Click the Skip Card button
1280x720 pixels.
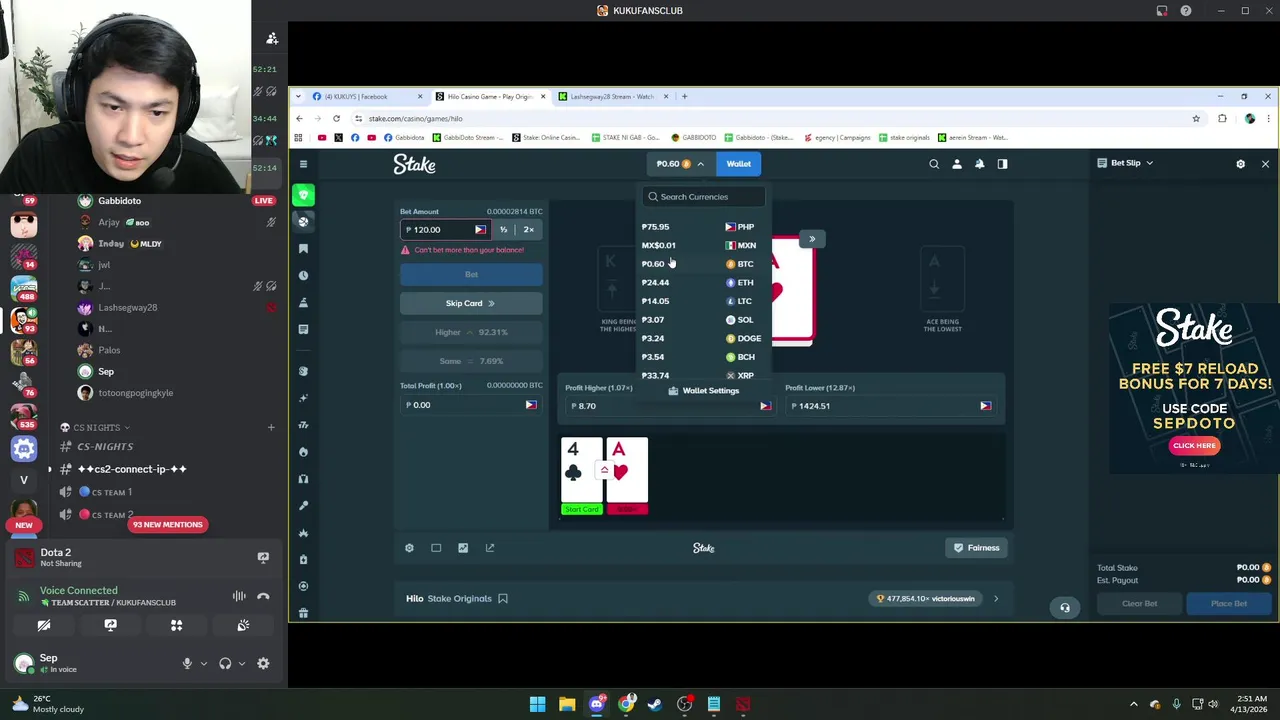[471, 303]
